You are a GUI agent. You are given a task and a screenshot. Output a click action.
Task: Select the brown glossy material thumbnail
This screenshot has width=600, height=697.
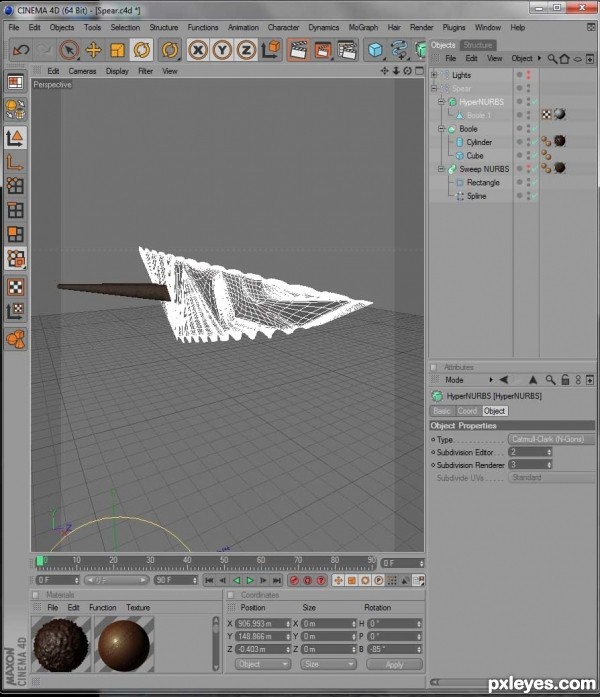(124, 644)
